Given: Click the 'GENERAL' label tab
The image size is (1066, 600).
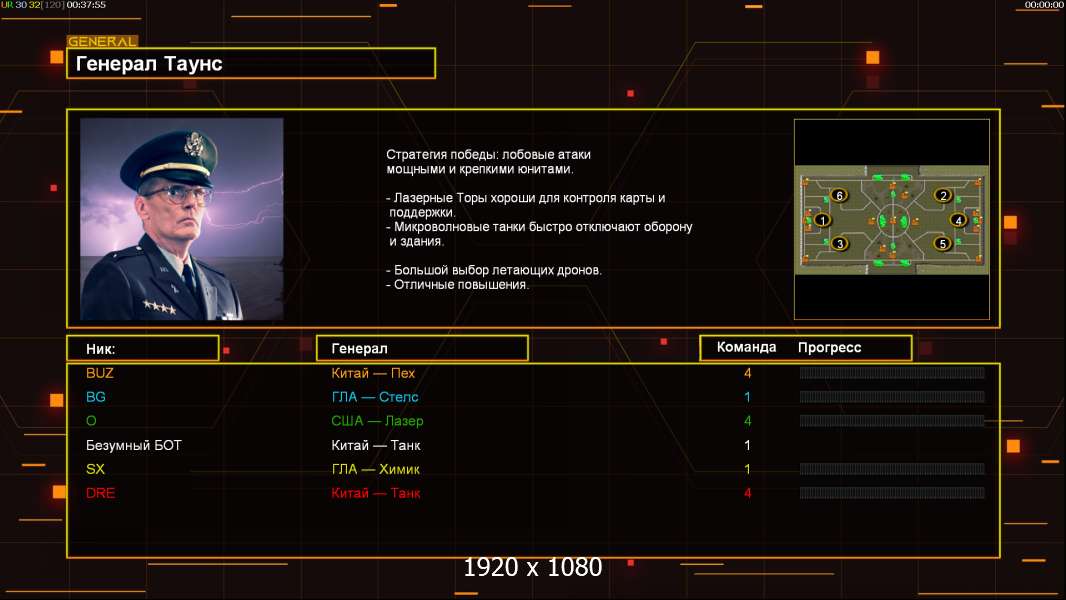Looking at the screenshot, I should (x=102, y=41).
